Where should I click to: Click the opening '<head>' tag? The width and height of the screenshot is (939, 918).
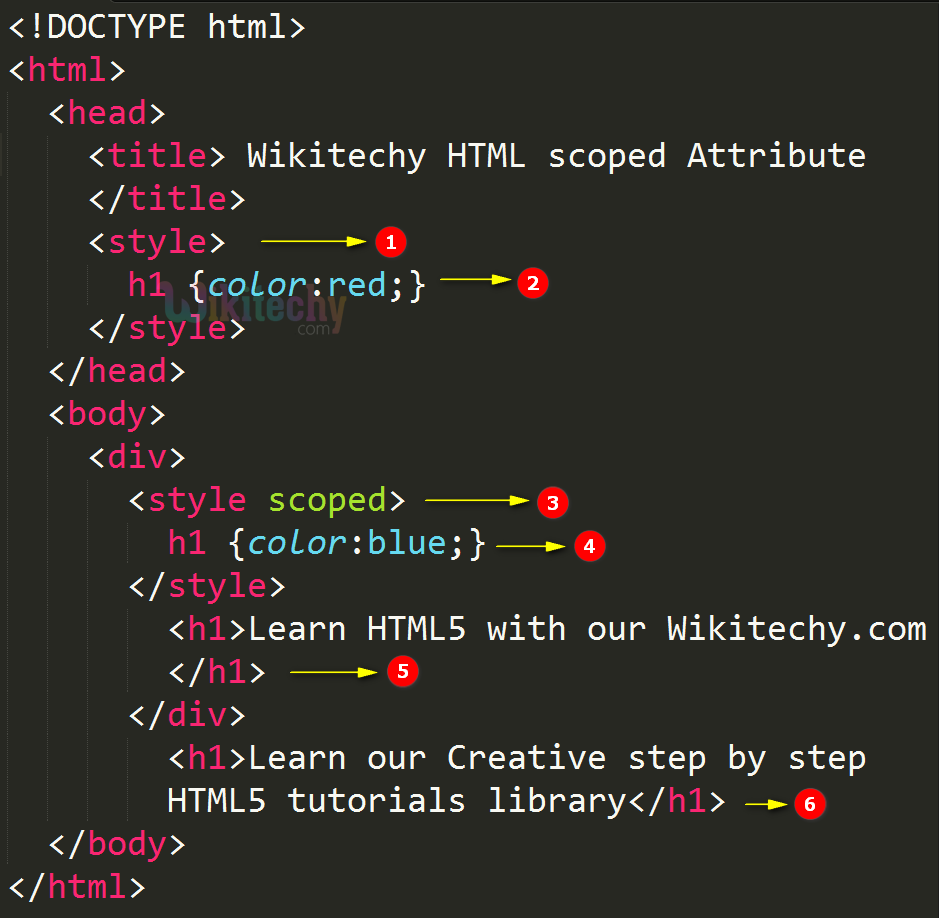(x=107, y=113)
